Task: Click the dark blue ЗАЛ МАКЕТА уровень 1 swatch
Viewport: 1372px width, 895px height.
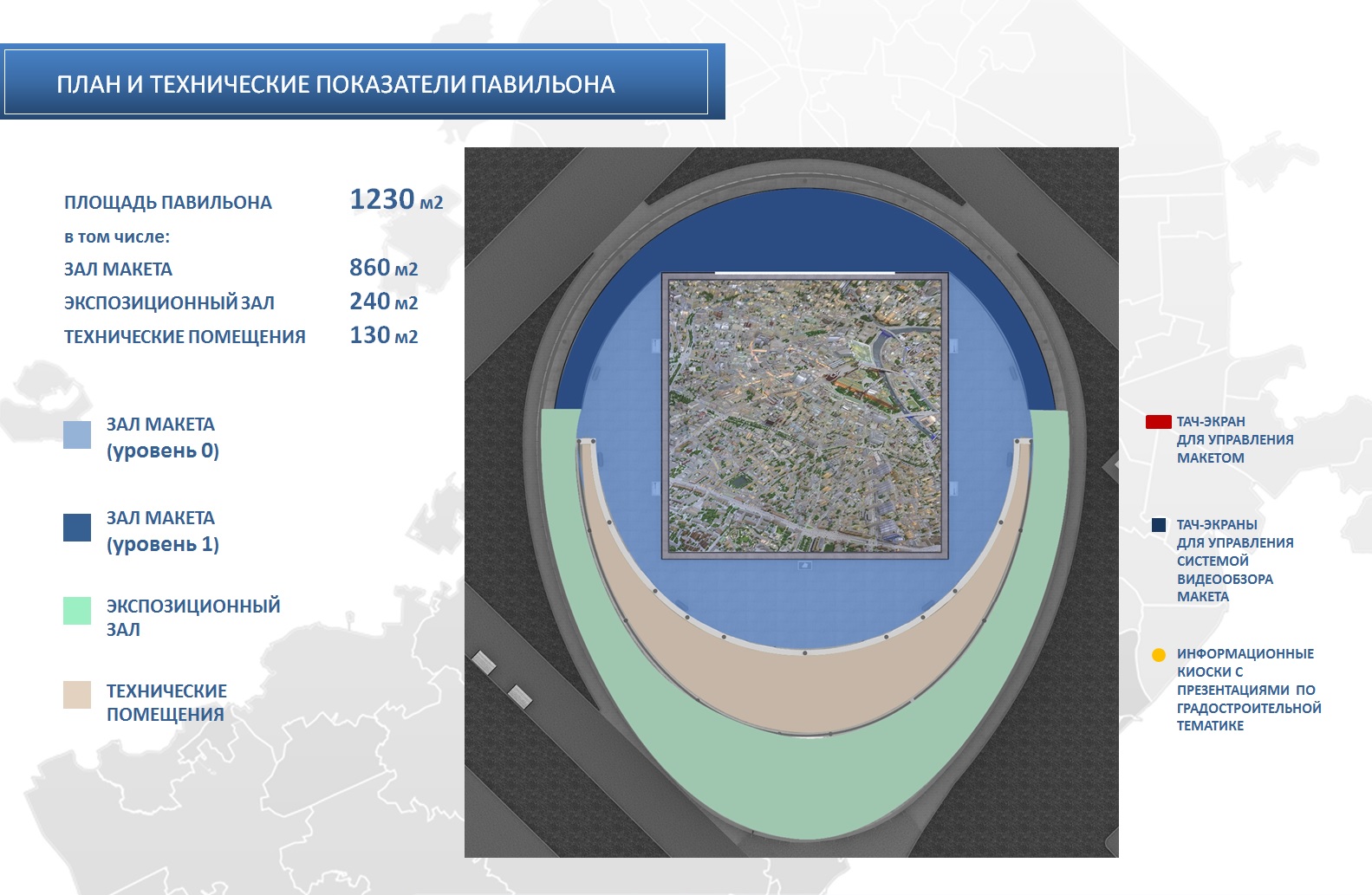Action: pyautogui.click(x=77, y=528)
